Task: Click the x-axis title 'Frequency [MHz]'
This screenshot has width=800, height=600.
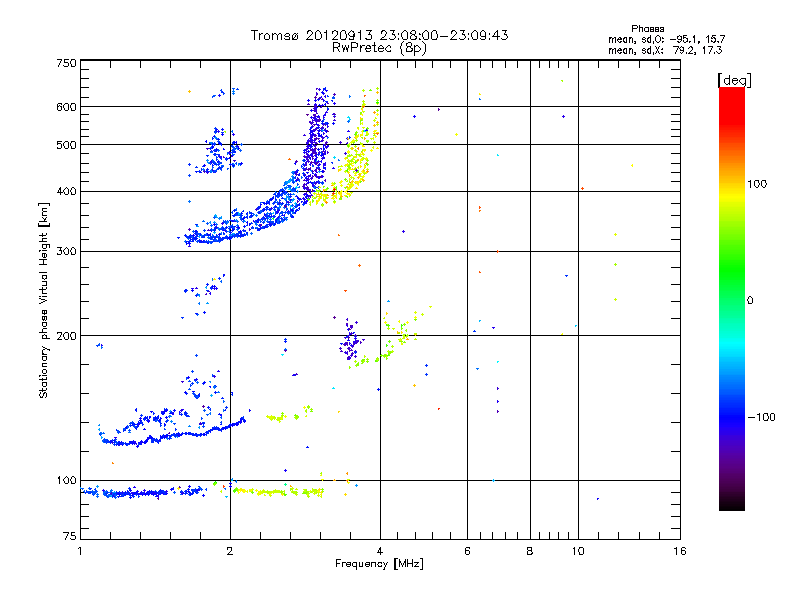Action: point(379,564)
